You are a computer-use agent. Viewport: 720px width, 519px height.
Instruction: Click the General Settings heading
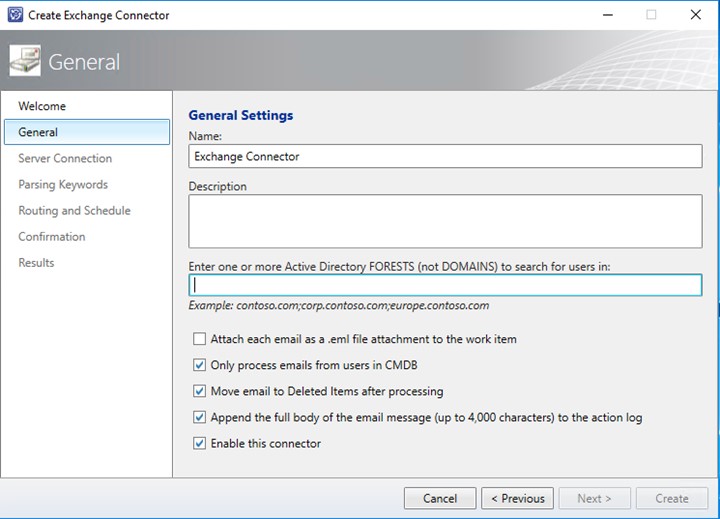(x=241, y=115)
